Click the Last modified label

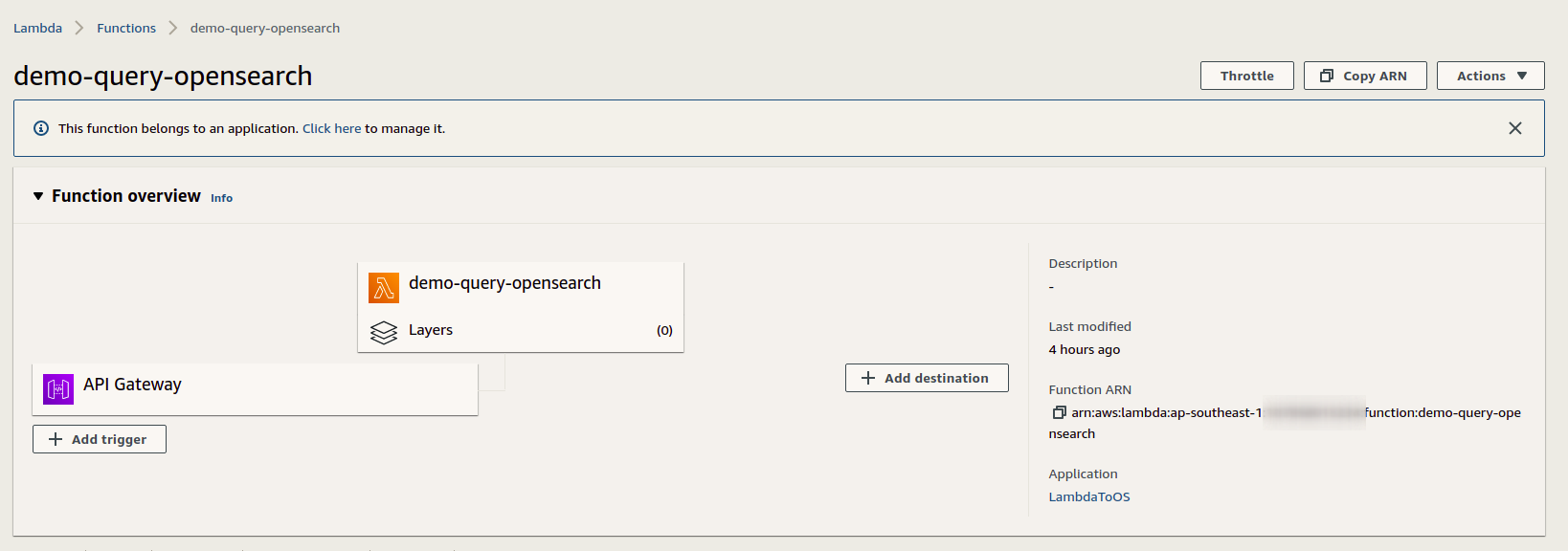(x=1089, y=326)
